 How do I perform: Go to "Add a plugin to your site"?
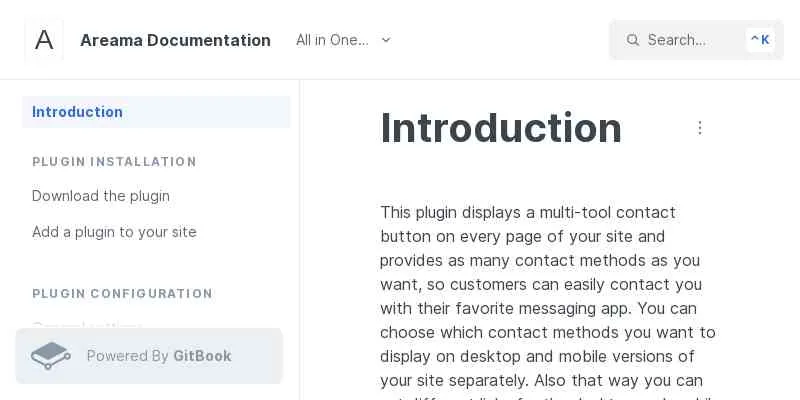click(114, 232)
